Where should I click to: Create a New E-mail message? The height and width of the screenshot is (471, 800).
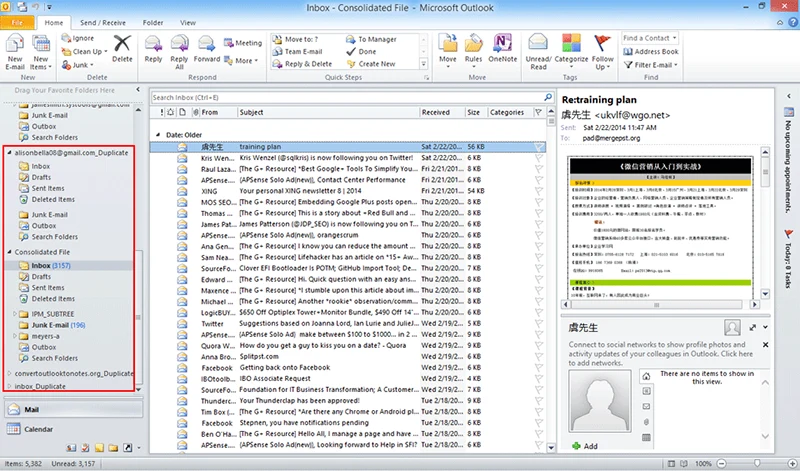point(15,52)
